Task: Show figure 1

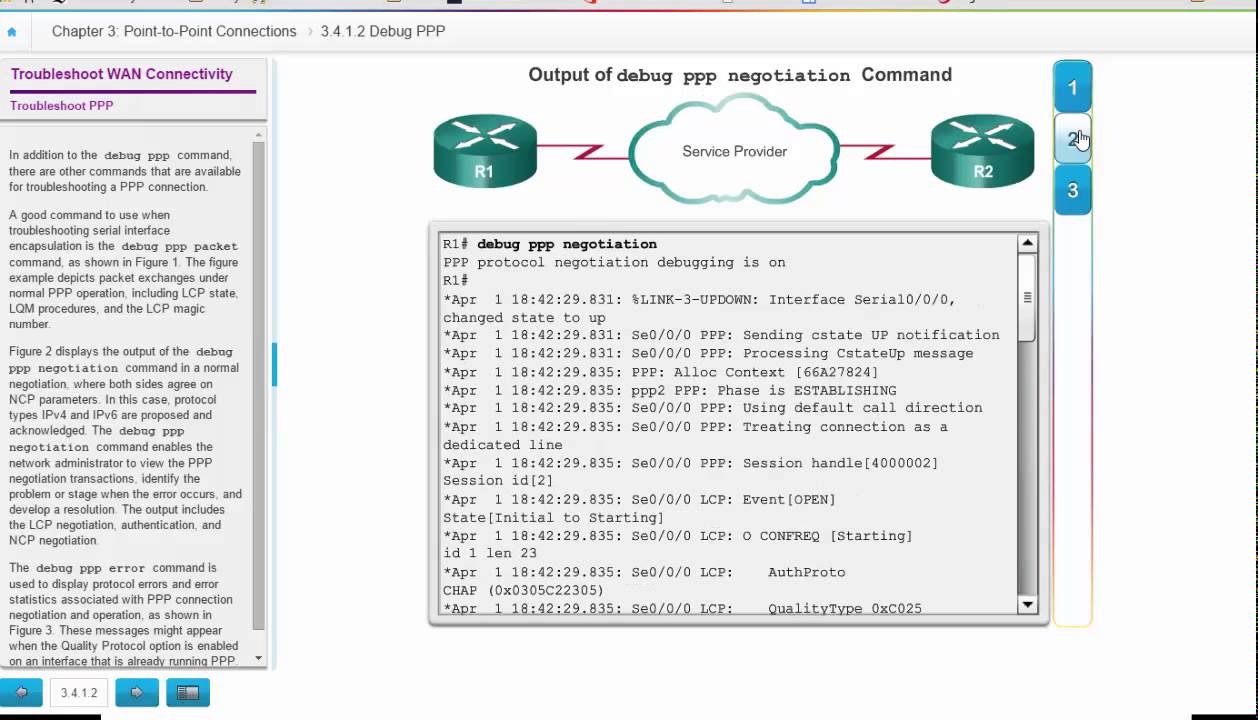Action: [1072, 88]
